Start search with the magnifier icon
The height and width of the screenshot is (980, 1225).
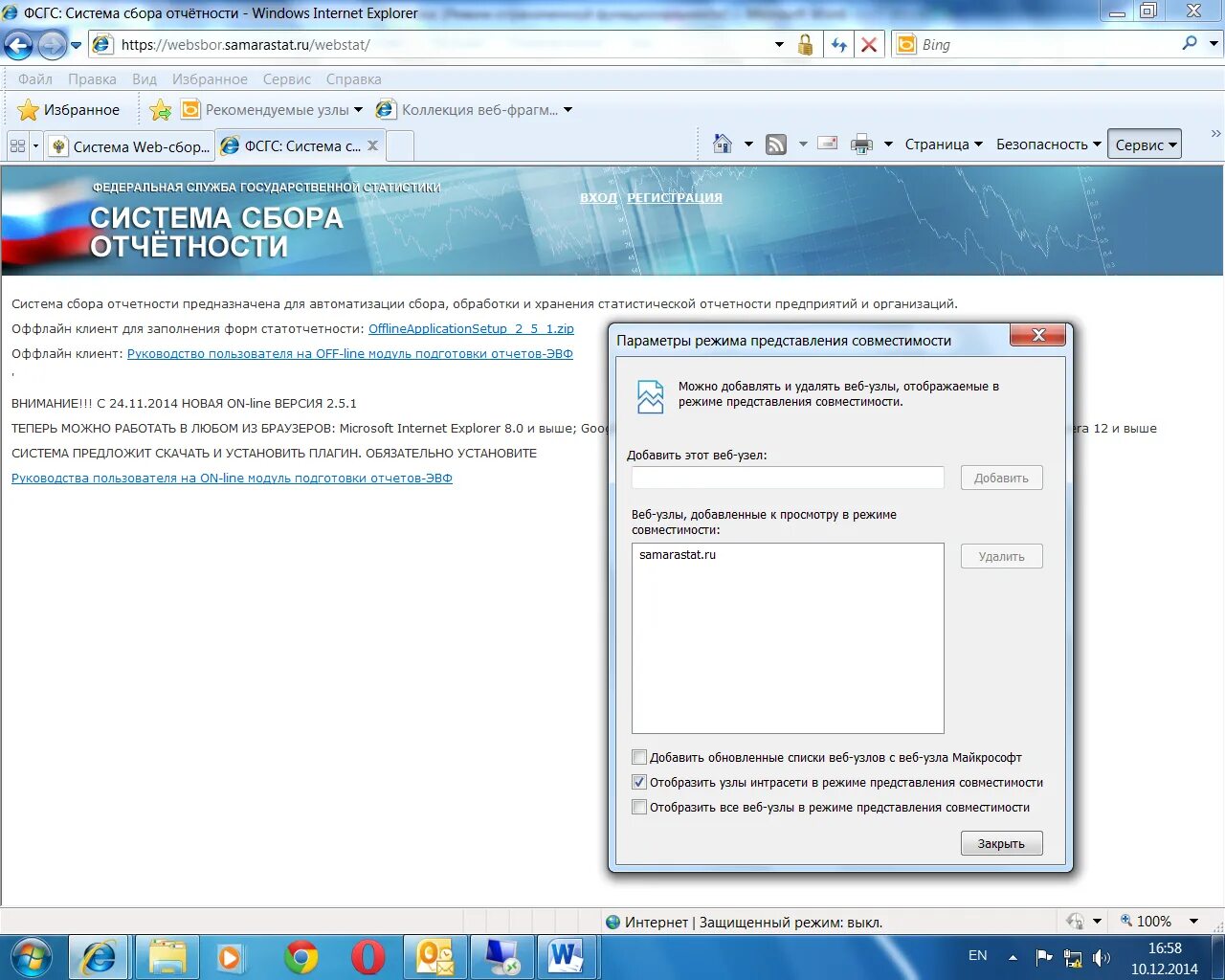[x=1190, y=43]
